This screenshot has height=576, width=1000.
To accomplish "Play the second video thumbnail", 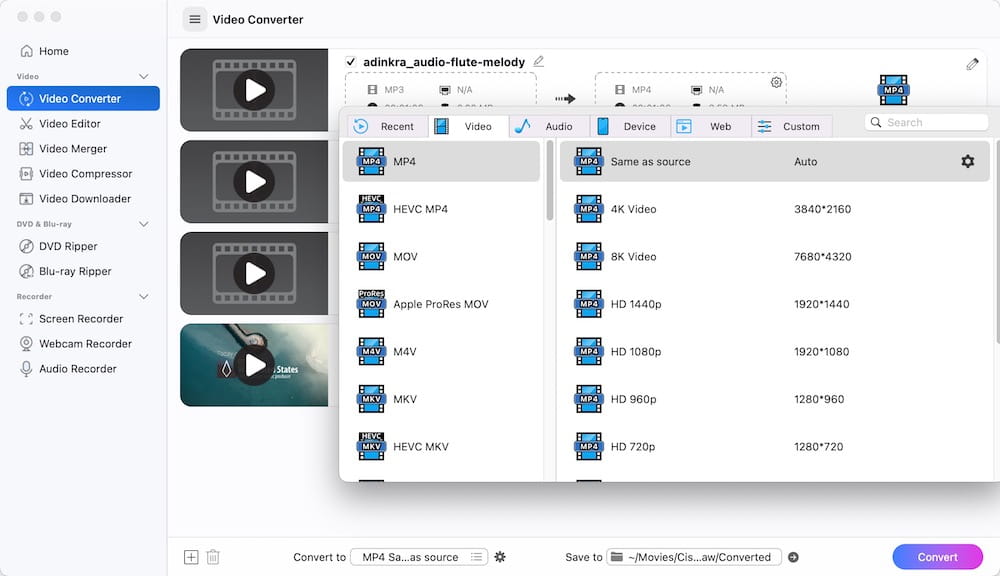I will point(254,182).
